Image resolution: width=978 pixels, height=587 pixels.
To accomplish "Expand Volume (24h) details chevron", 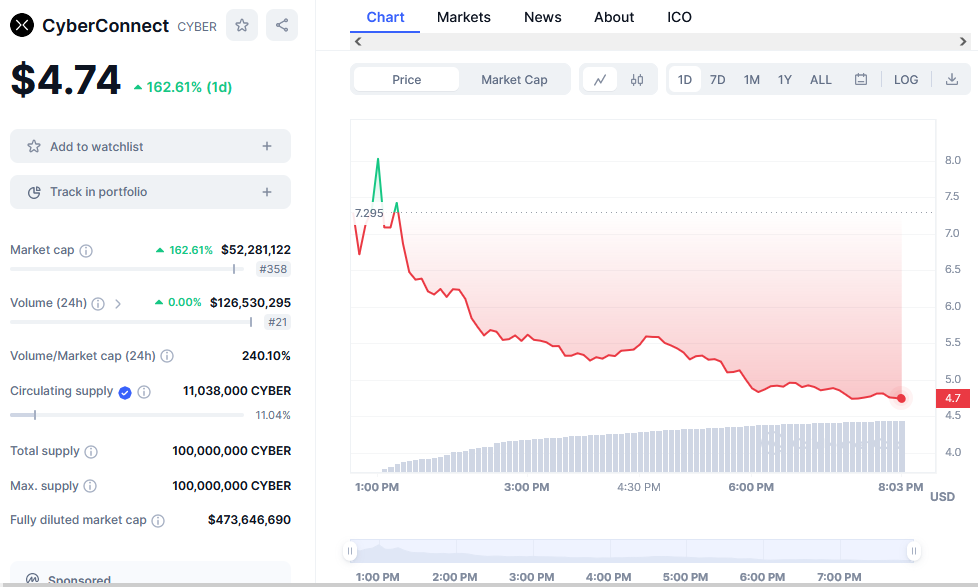I will point(118,304).
